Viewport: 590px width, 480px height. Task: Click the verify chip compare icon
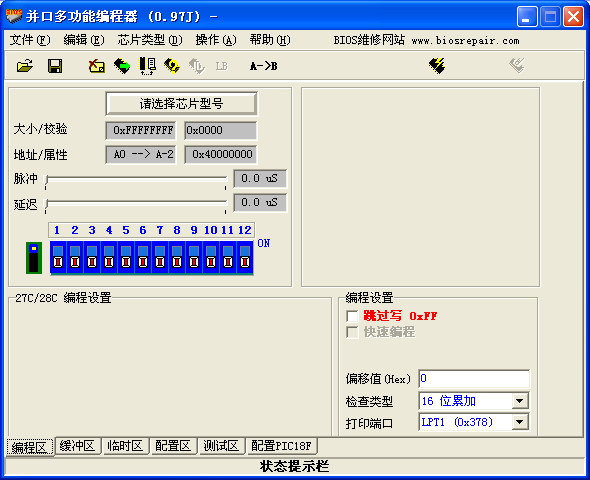[x=148, y=66]
